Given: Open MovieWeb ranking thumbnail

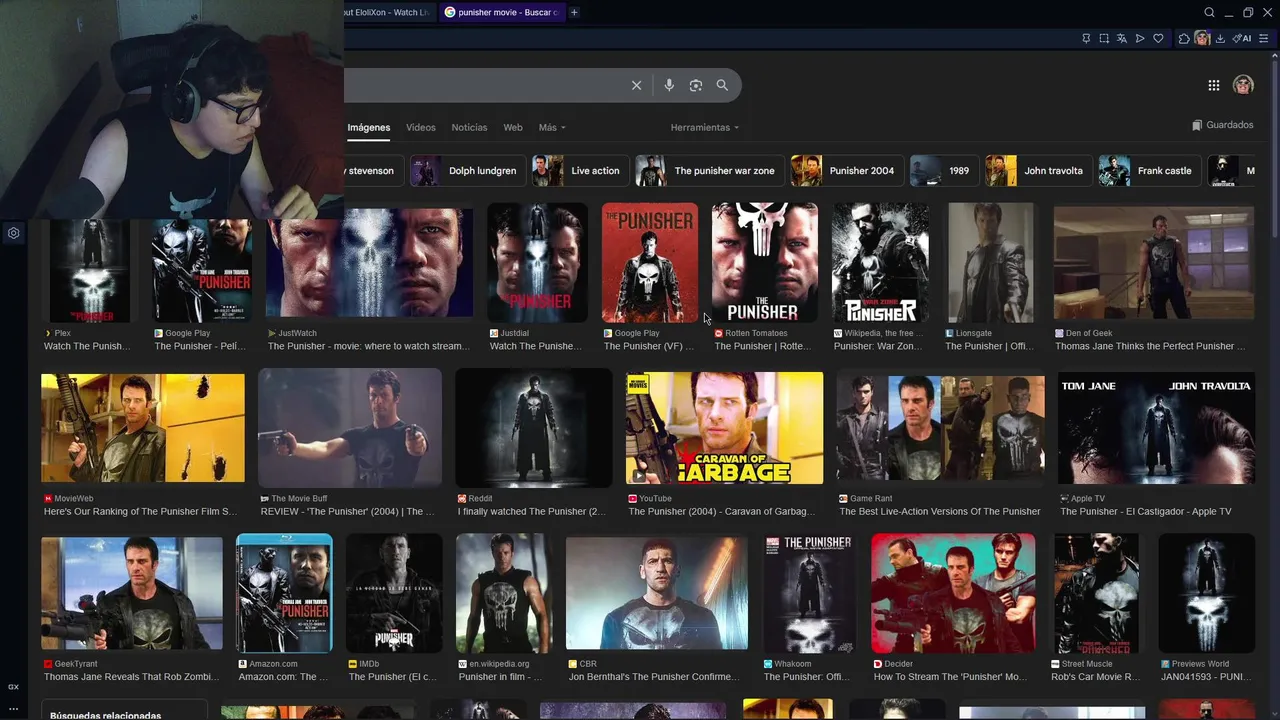Looking at the screenshot, I should [143, 428].
